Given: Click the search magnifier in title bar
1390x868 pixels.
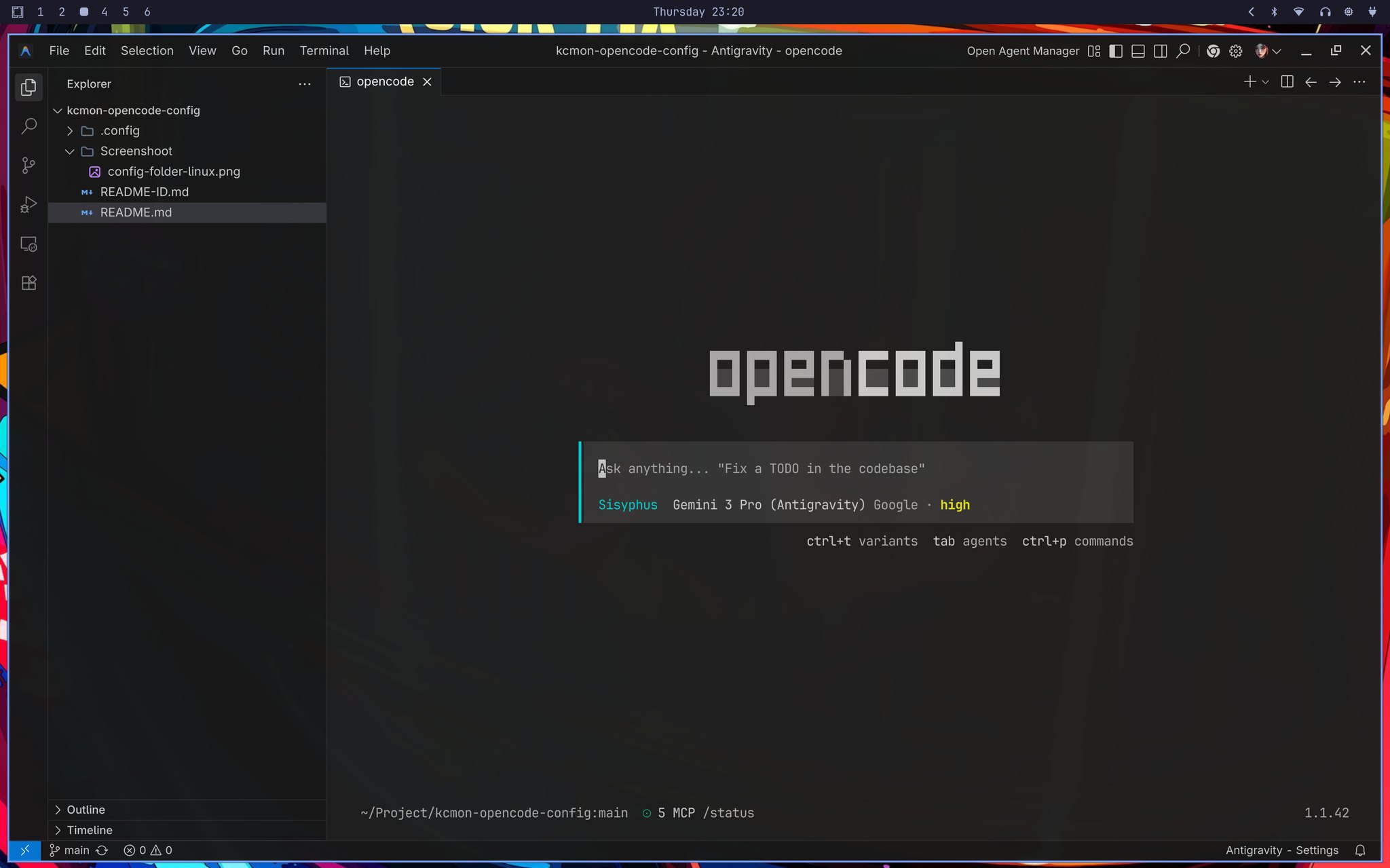Looking at the screenshot, I should pos(1183,51).
